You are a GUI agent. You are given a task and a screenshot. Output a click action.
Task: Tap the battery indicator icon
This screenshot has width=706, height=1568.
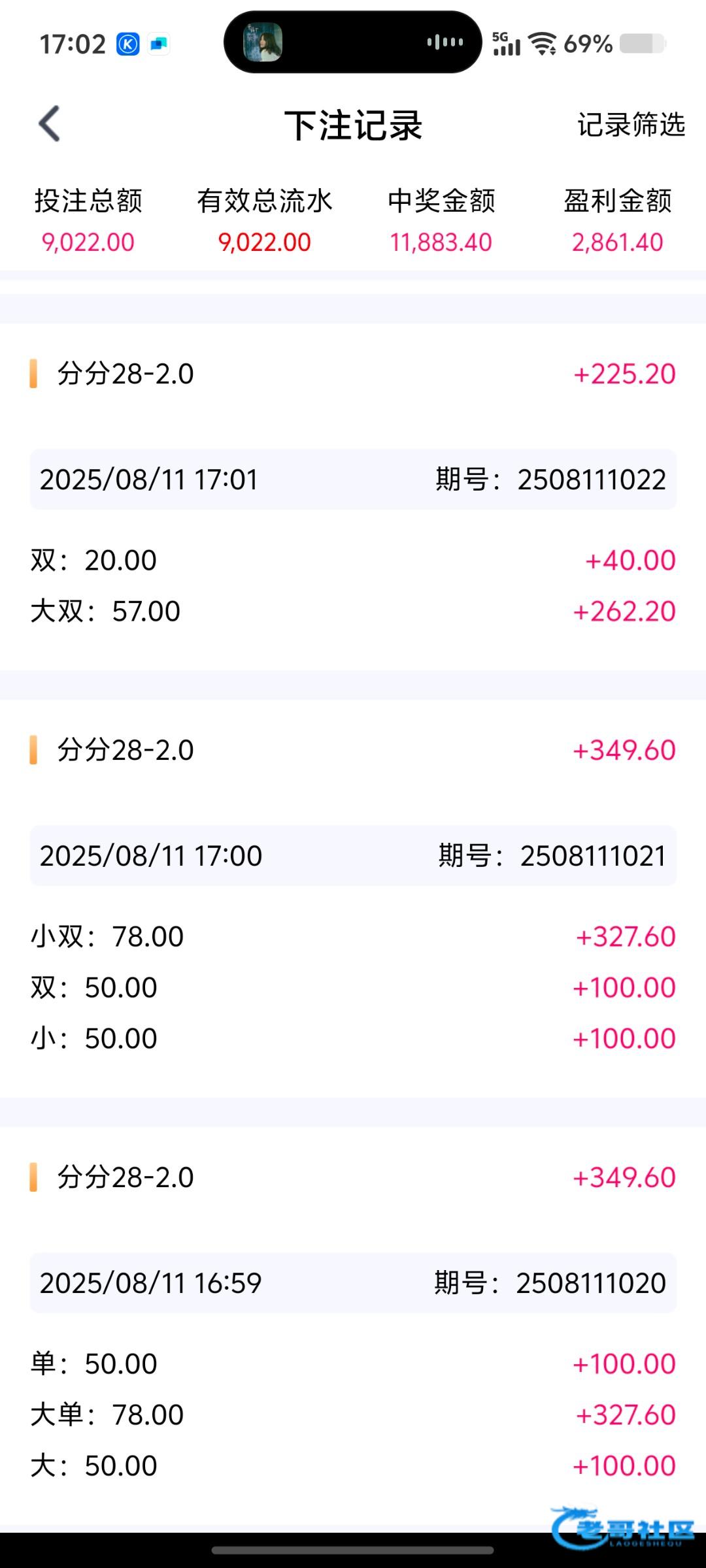642,44
